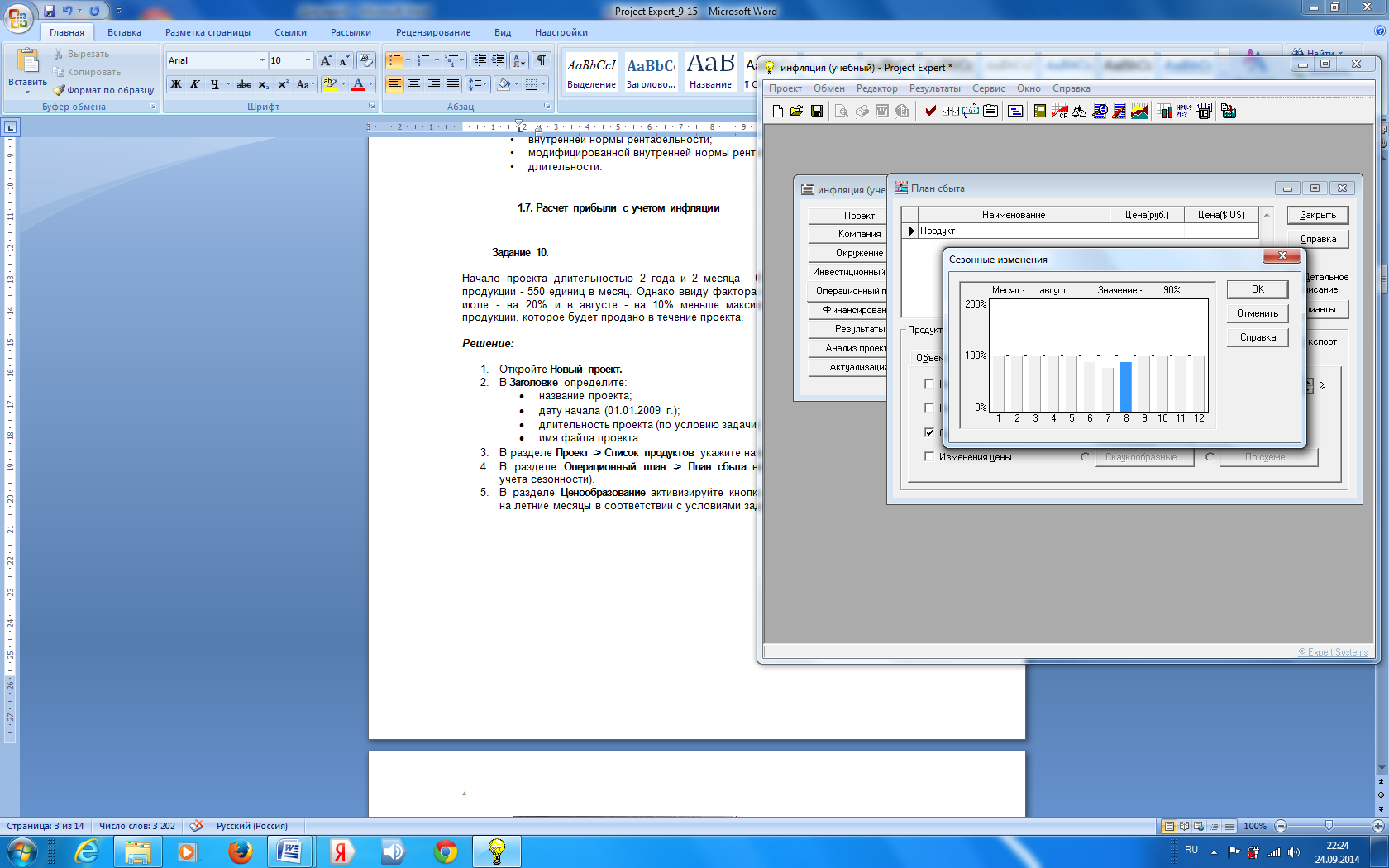Viewport: 1389px width, 868px height.
Task: Click OK in the Сезонные изменения dialog
Action: 1258,289
